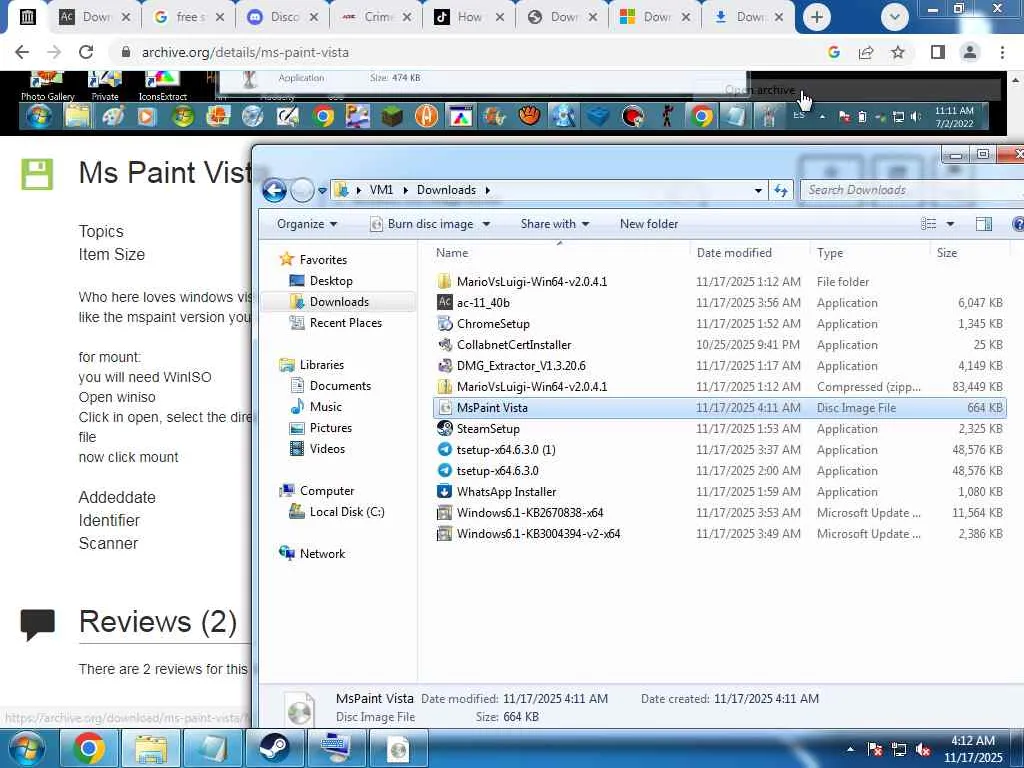Viewport: 1024px width, 768px height.
Task: Select the ac-11_40b application icon
Action: pos(444,302)
